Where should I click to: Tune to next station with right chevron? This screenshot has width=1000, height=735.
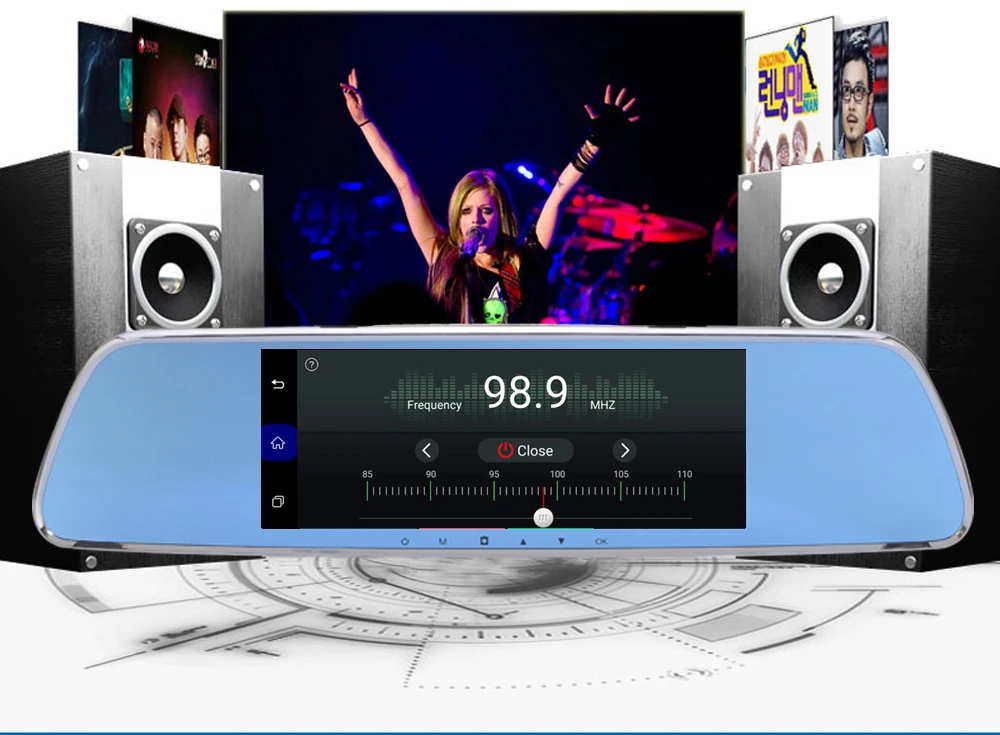tap(625, 450)
